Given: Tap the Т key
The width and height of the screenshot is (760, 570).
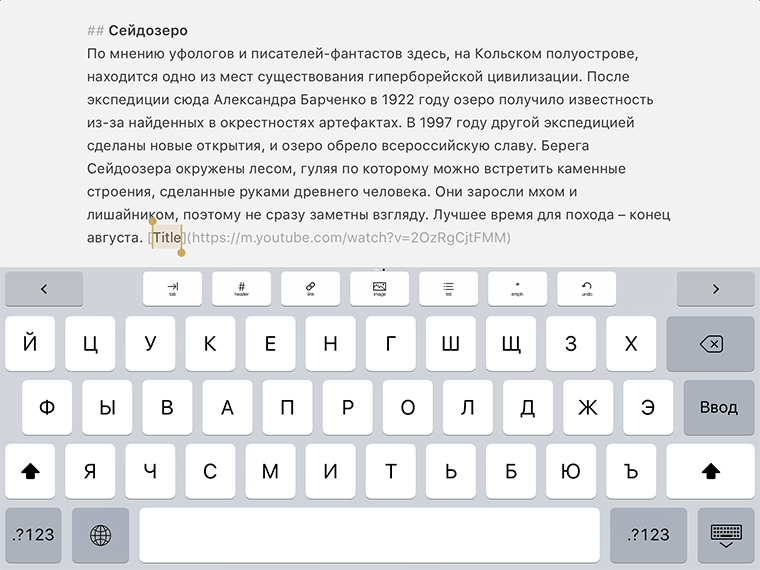Looking at the screenshot, I should coord(391,471).
